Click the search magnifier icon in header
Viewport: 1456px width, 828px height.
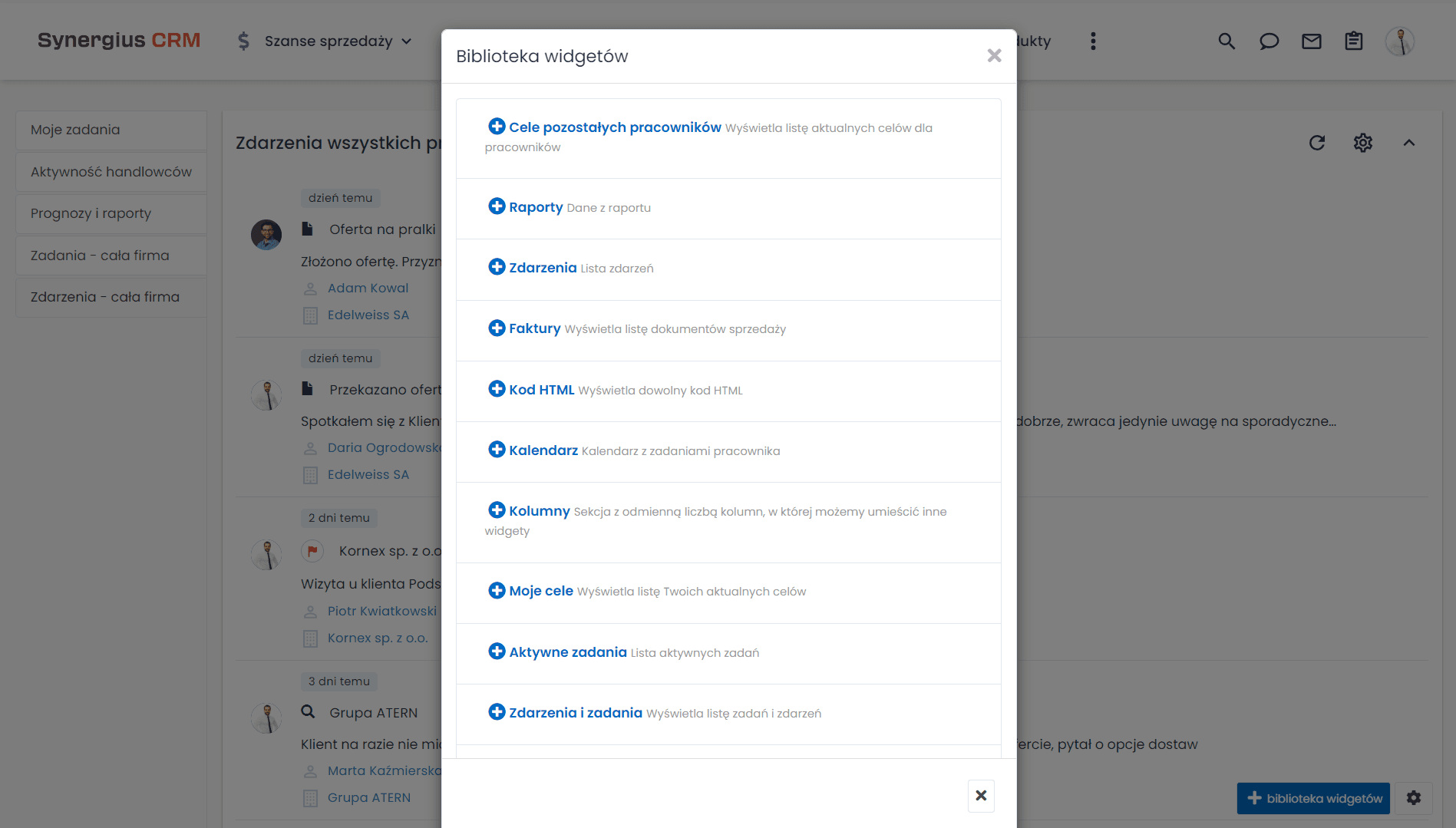1227,41
